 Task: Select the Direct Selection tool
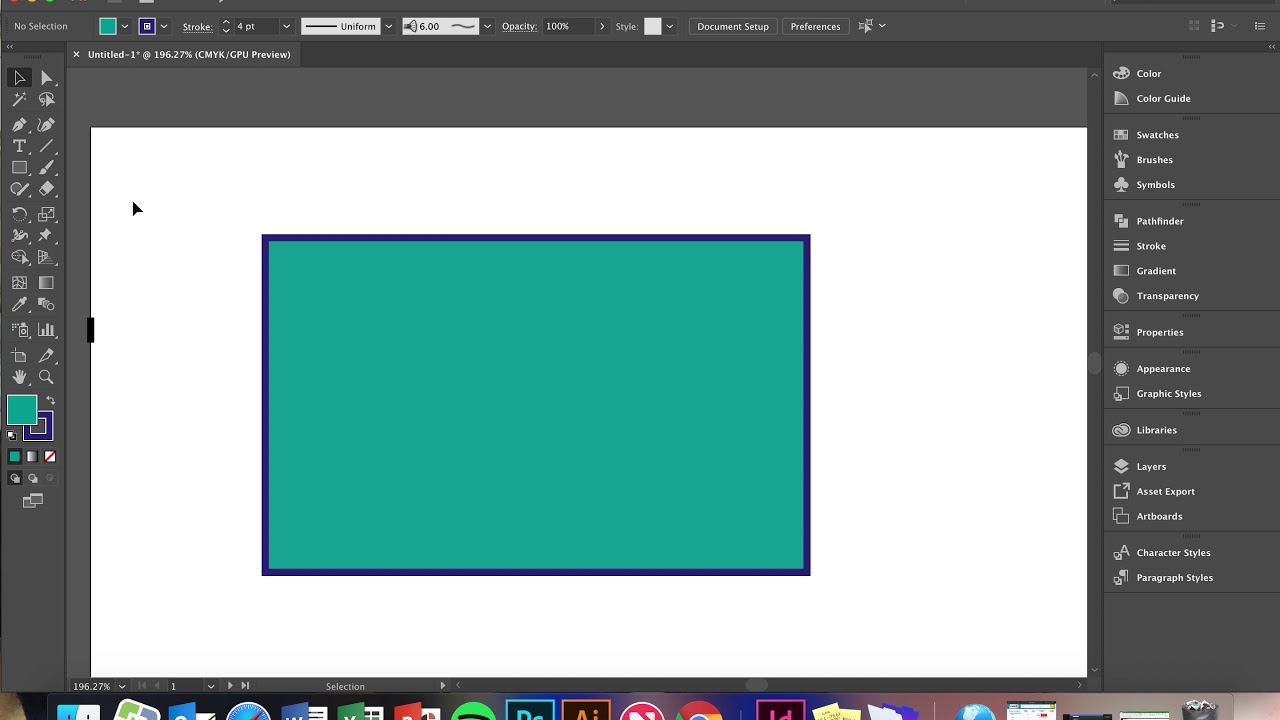(x=46, y=78)
